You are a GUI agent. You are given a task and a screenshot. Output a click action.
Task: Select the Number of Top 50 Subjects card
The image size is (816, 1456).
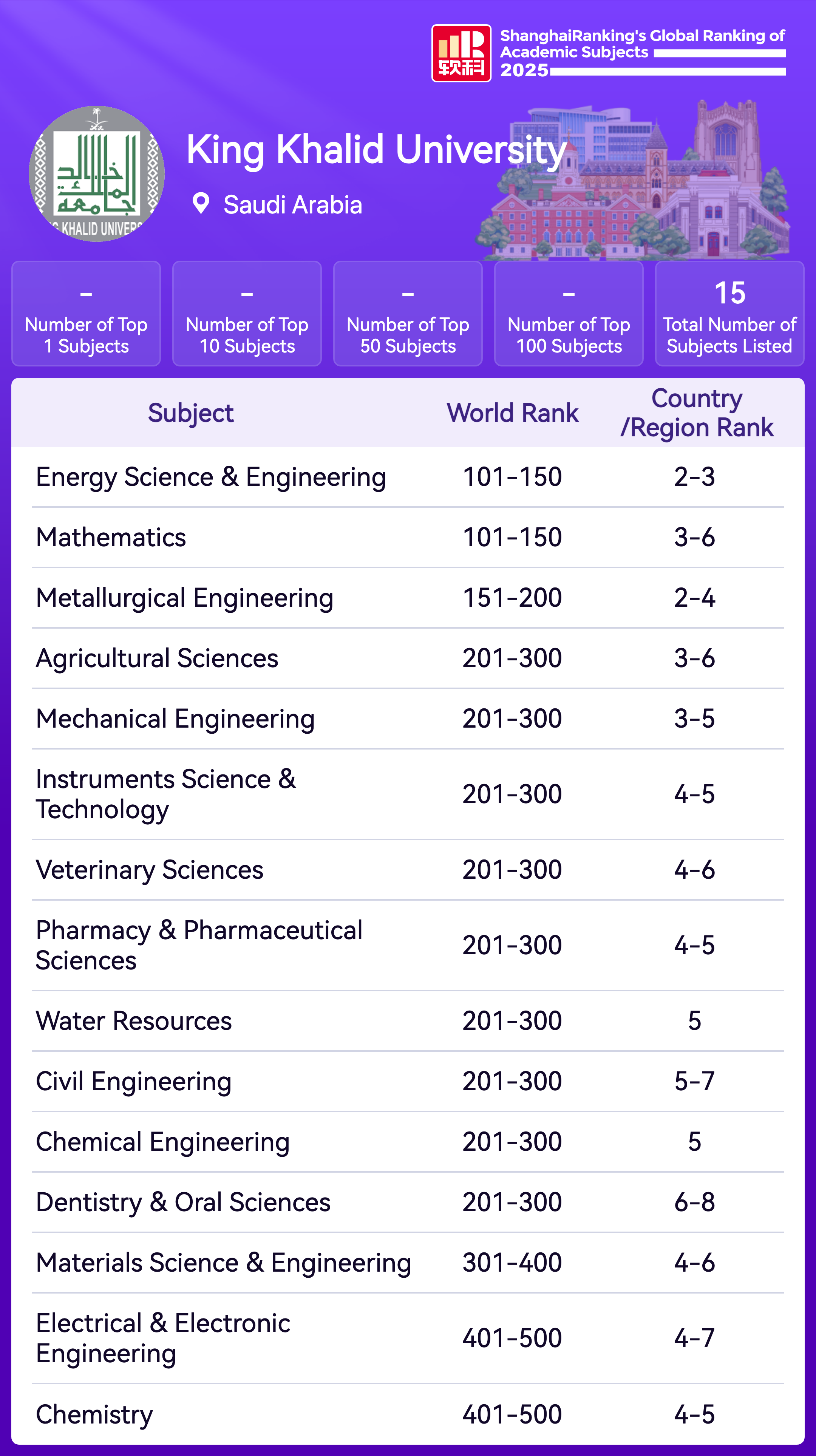point(408,314)
